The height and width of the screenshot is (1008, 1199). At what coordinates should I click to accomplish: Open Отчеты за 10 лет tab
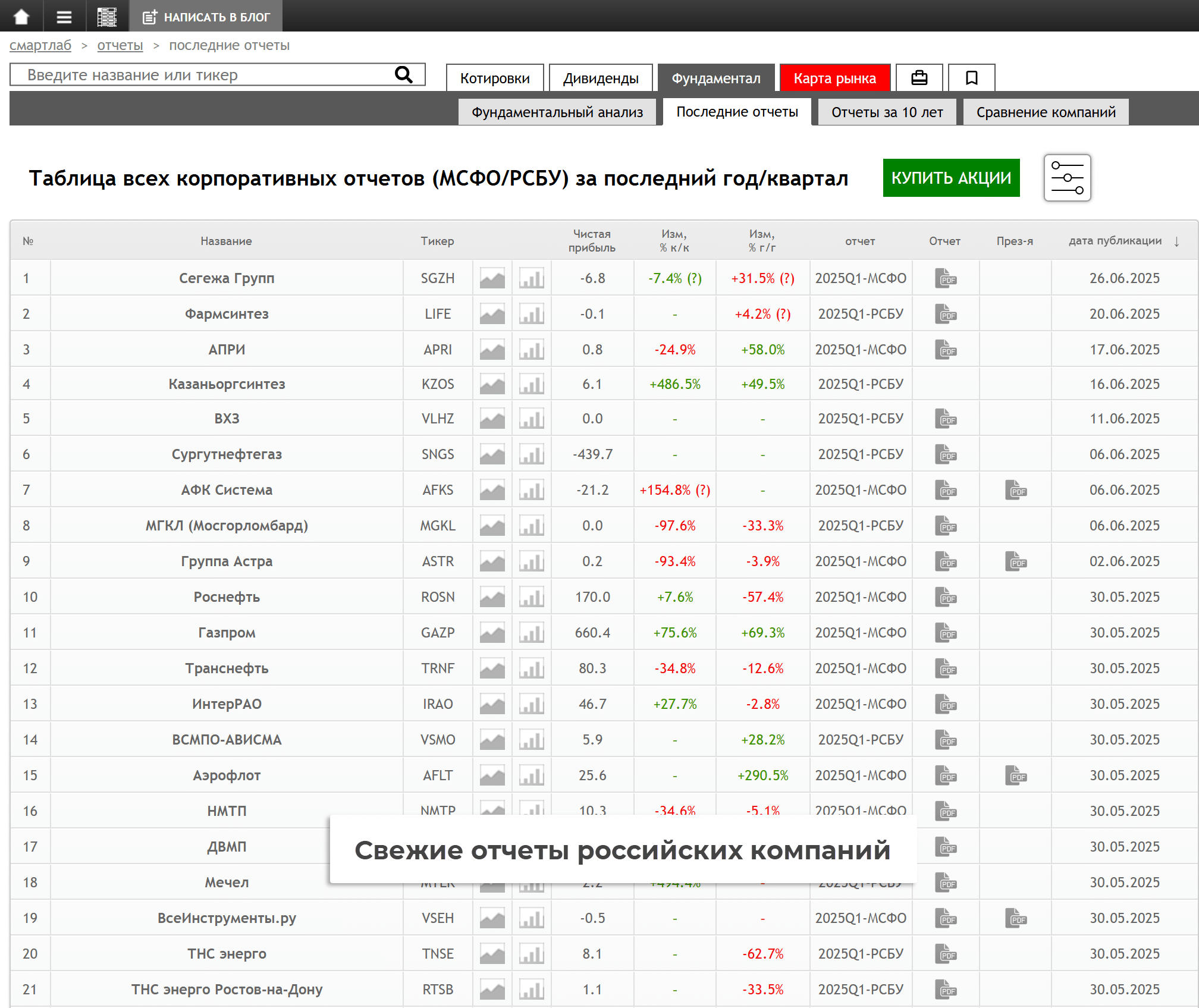pos(887,112)
